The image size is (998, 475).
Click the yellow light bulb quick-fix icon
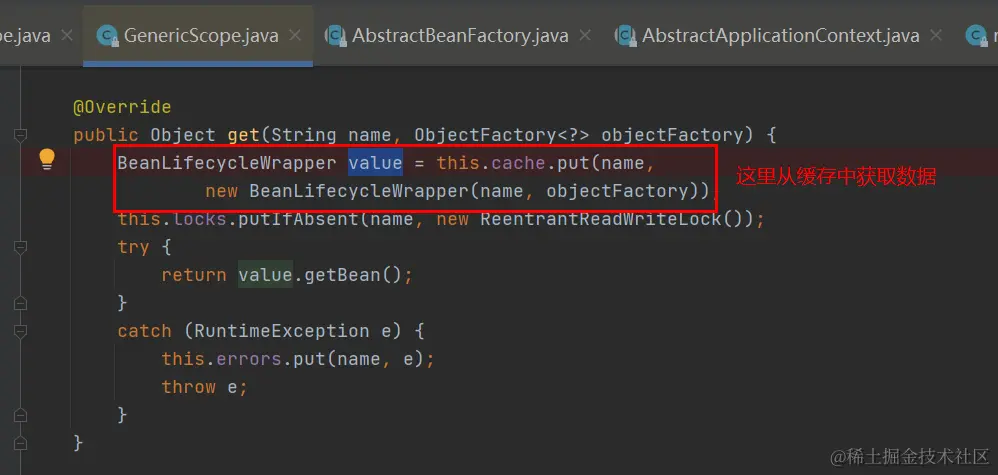(48, 159)
